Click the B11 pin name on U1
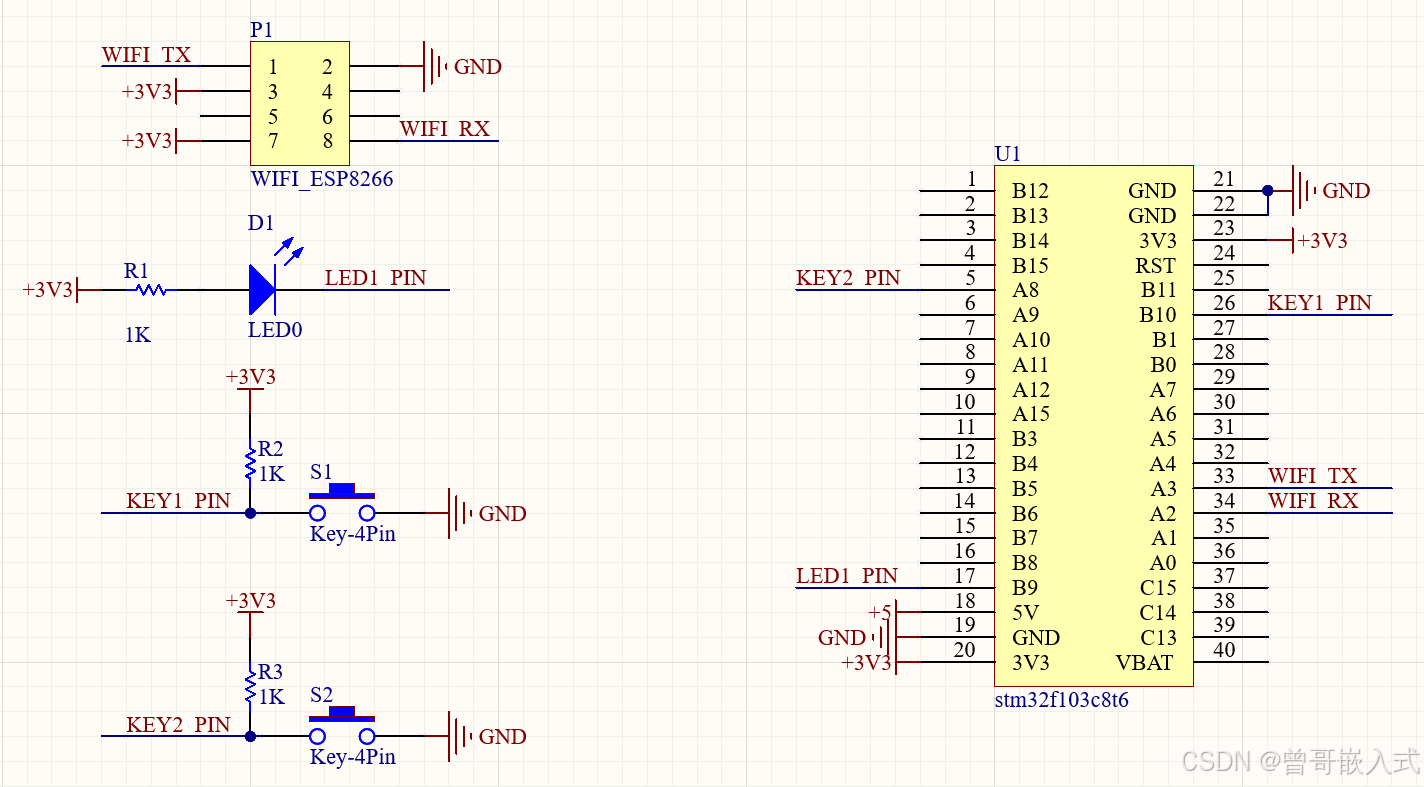This screenshot has width=1424, height=787. point(1159,291)
